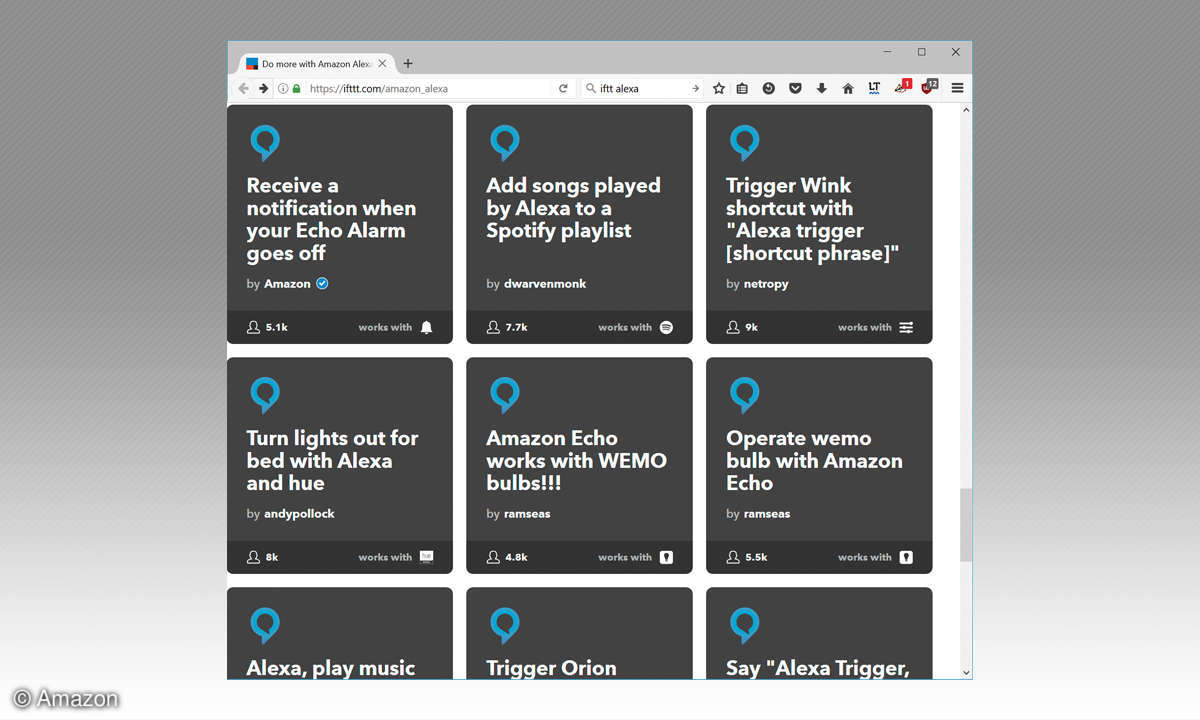Image resolution: width=1200 pixels, height=720 pixels.
Task: Show bookmarks list icon
Action: pyautogui.click(x=742, y=88)
